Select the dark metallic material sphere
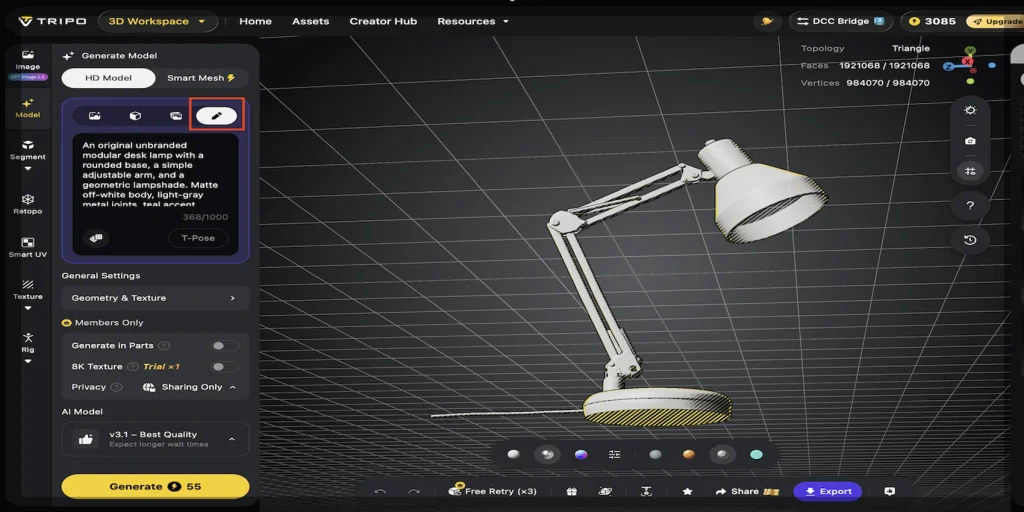Image resolution: width=1024 pixels, height=512 pixels. [x=722, y=455]
